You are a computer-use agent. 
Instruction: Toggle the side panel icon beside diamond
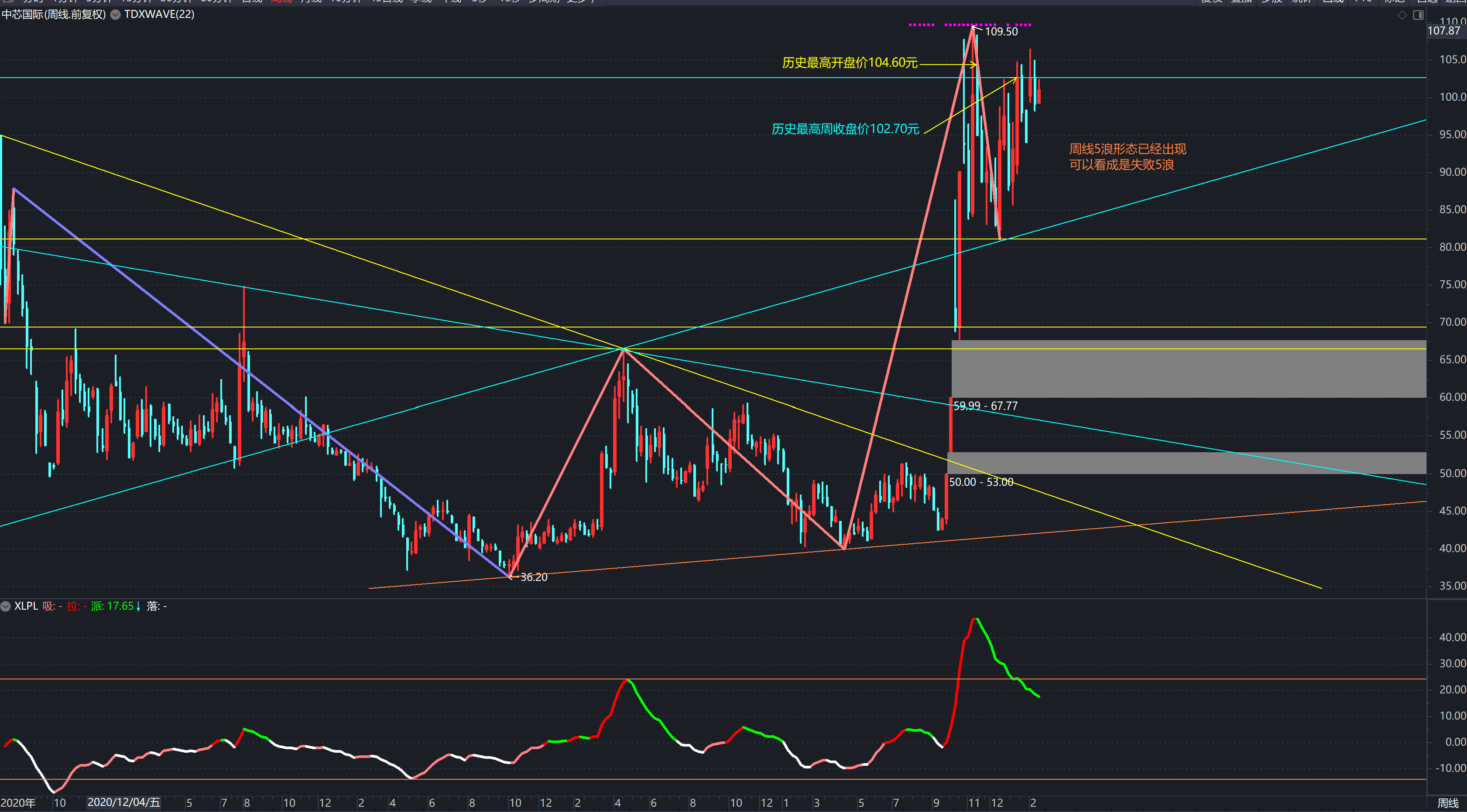point(1418,15)
